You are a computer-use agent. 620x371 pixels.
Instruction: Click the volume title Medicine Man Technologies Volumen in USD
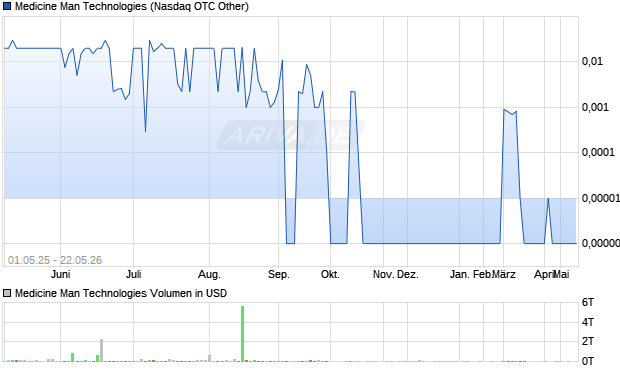point(121,293)
